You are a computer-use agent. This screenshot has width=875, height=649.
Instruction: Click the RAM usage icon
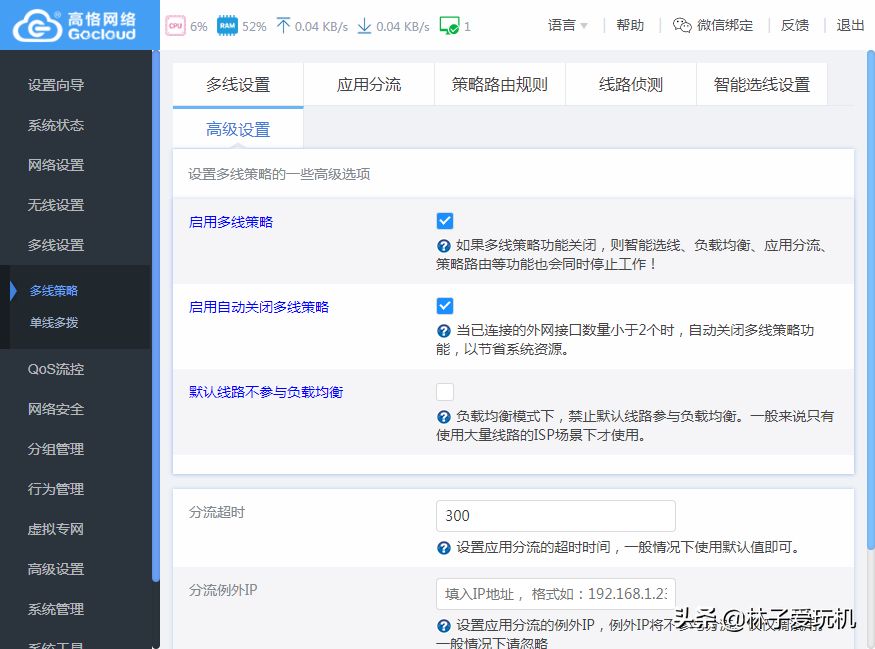pyautogui.click(x=227, y=26)
